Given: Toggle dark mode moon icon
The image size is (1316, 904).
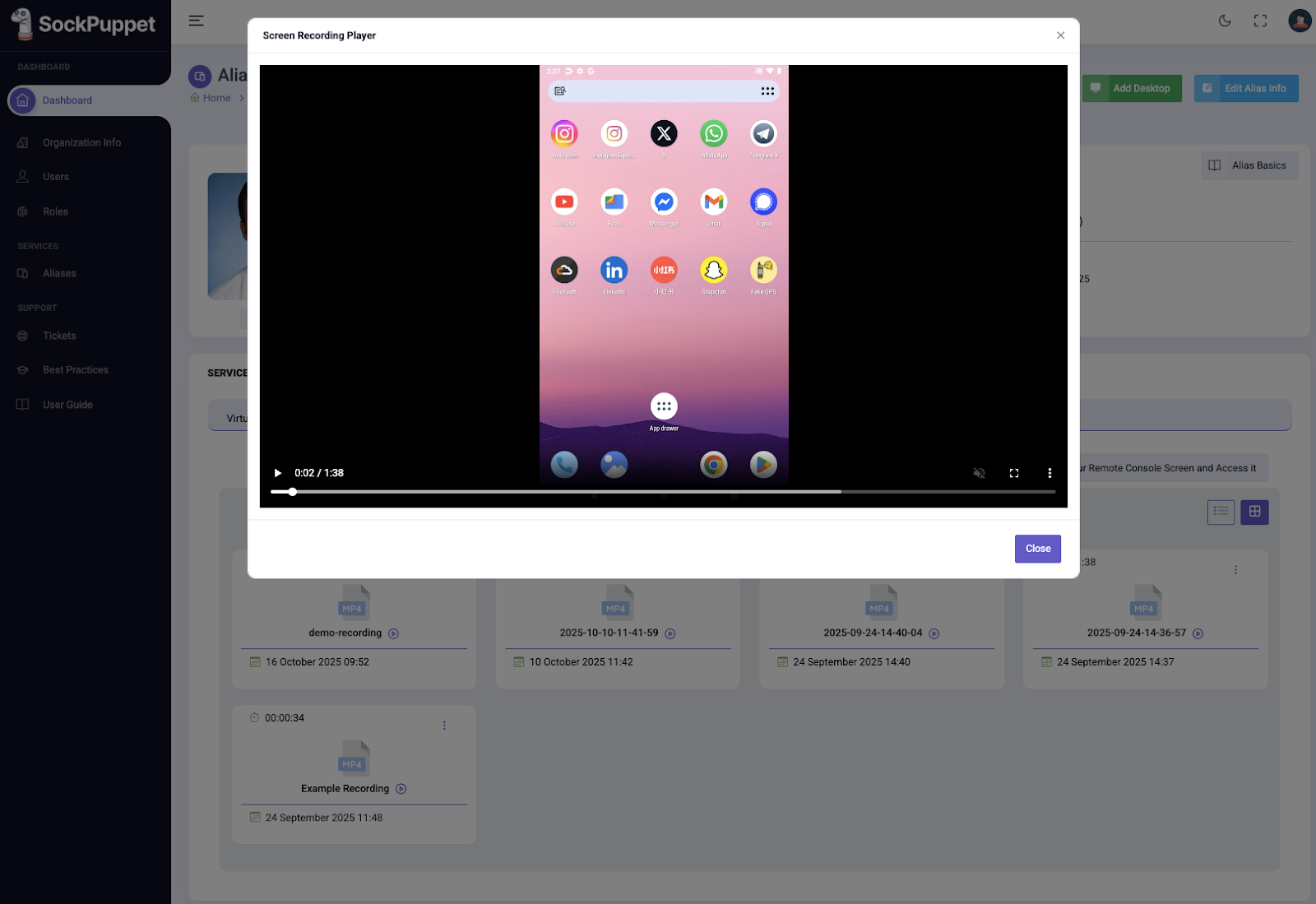Looking at the screenshot, I should point(1225,21).
